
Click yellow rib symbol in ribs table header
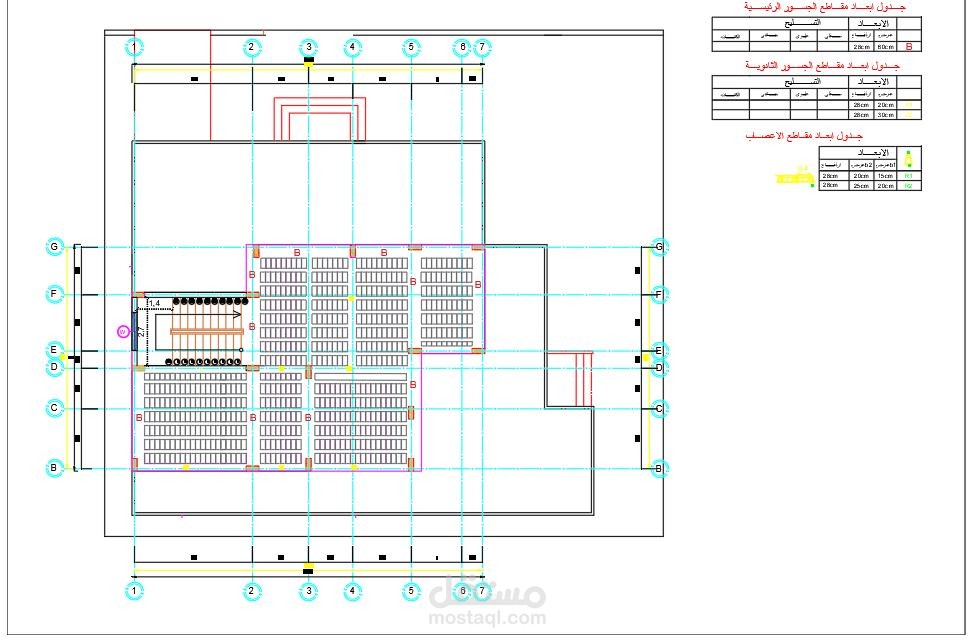tap(909, 159)
